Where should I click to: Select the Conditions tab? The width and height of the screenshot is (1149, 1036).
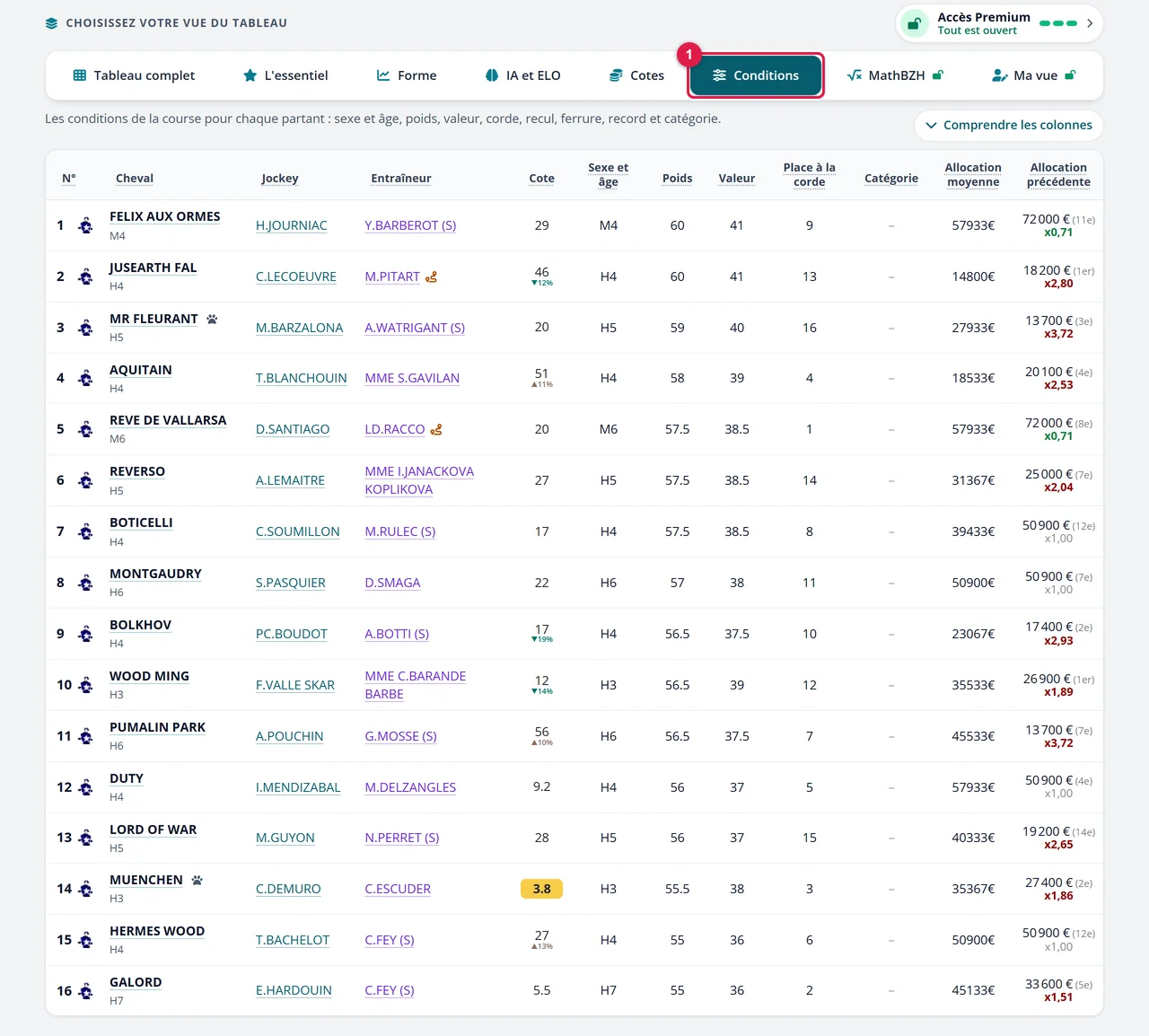(756, 75)
